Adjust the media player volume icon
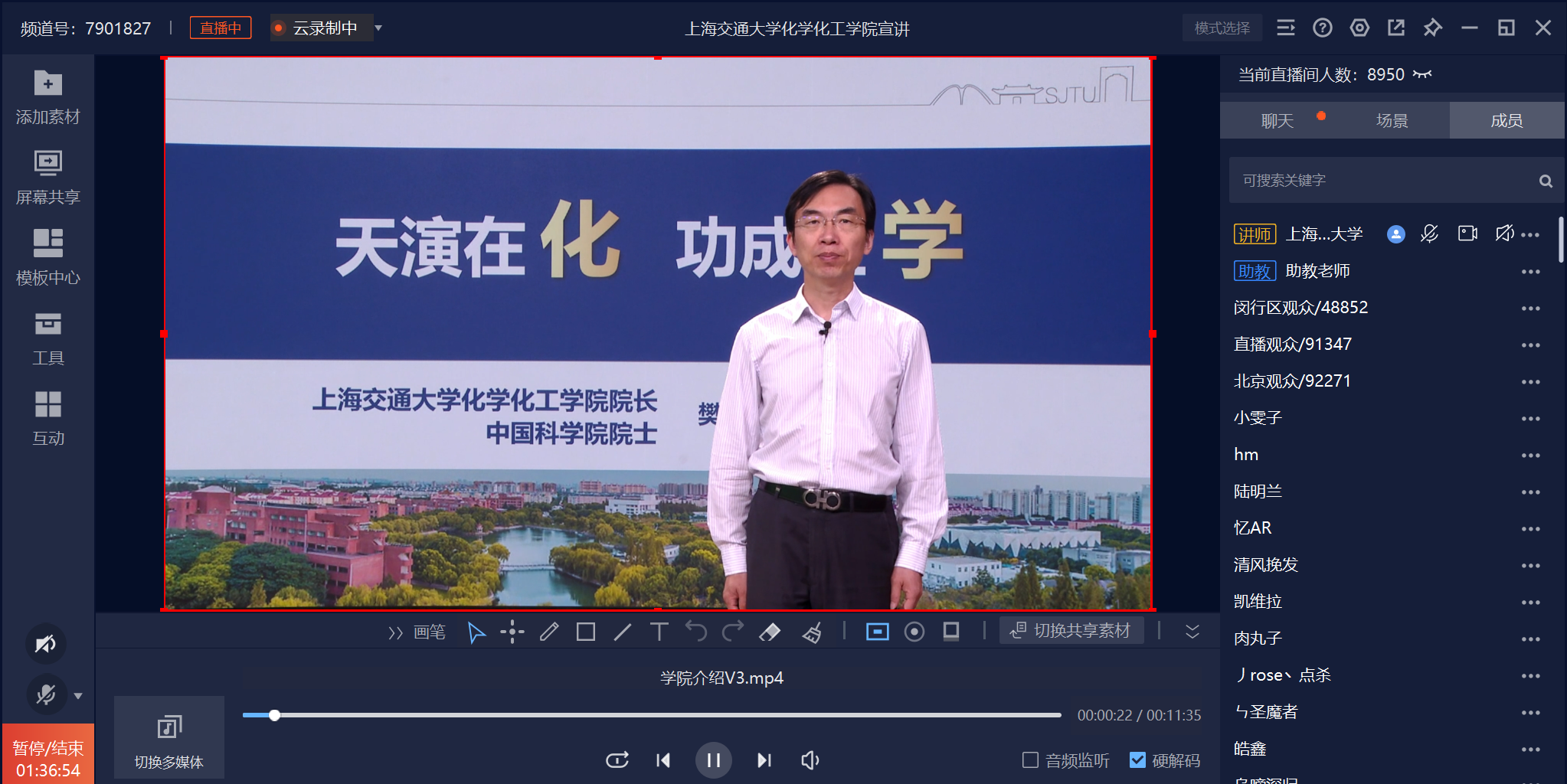This screenshot has height=784, width=1567. (x=810, y=760)
